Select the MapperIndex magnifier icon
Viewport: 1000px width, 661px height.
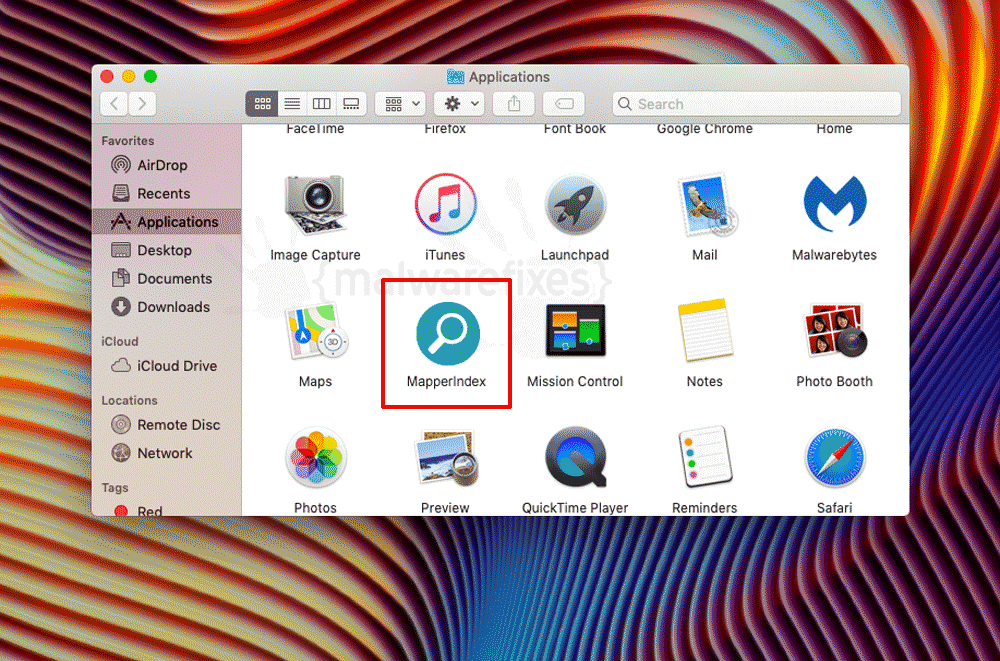[x=448, y=334]
